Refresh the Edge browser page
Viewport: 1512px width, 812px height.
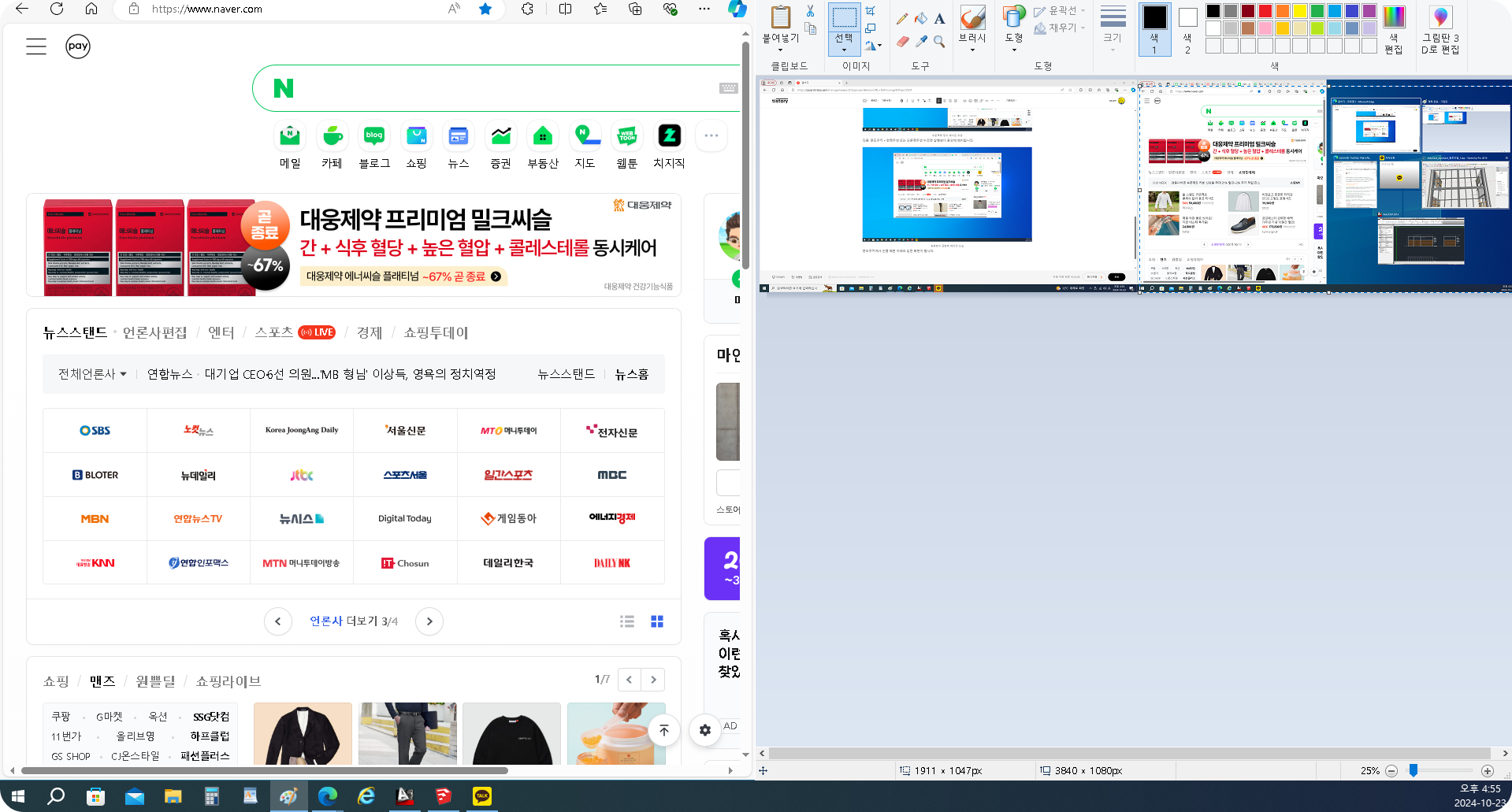(57, 9)
